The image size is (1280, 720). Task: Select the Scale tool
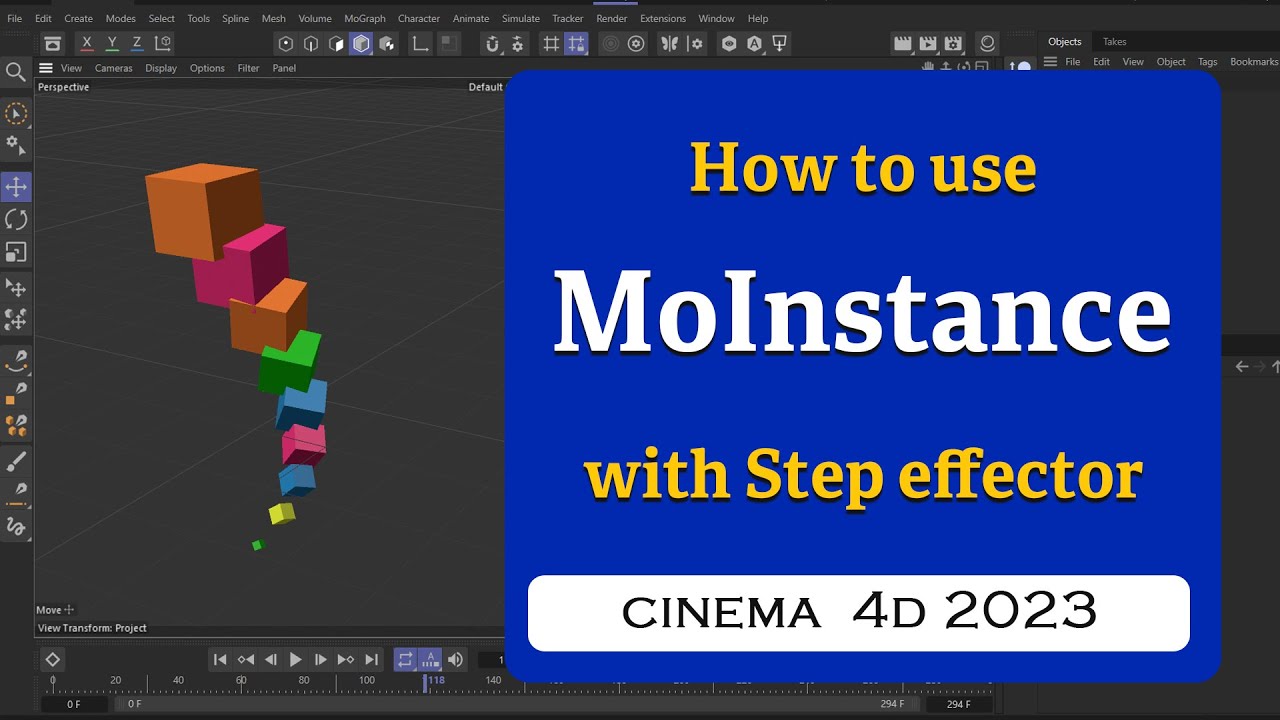tap(16, 252)
